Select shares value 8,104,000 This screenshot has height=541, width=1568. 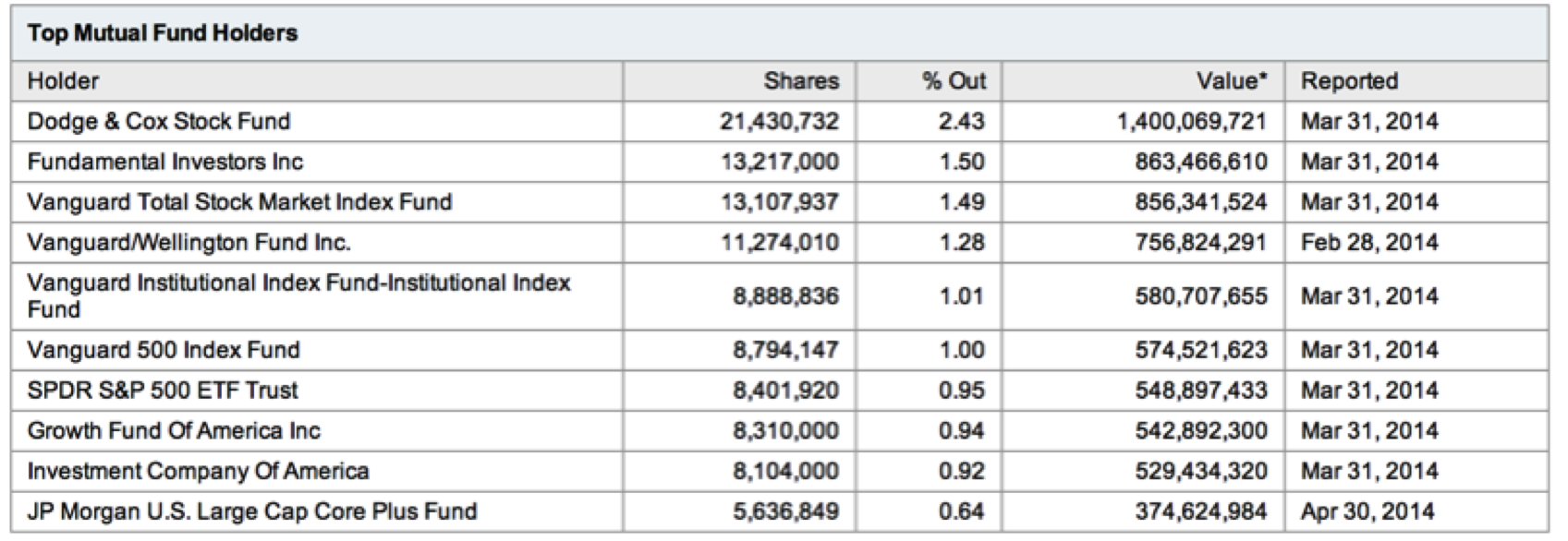[786, 472]
